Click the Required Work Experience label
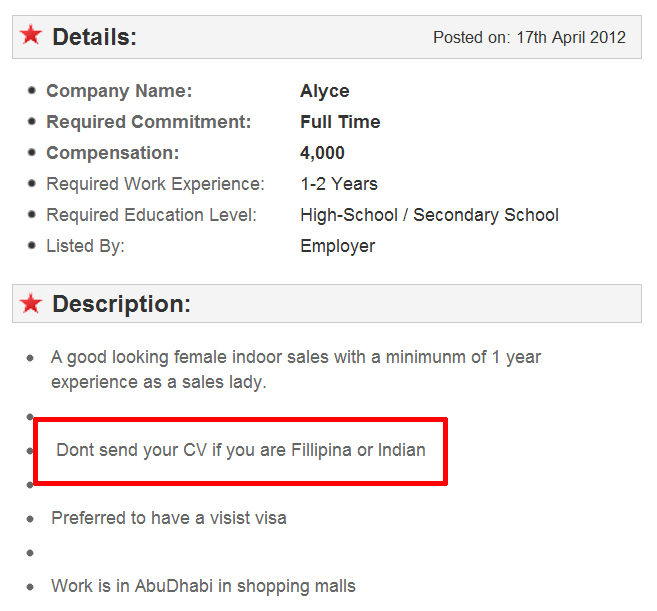 click(156, 184)
